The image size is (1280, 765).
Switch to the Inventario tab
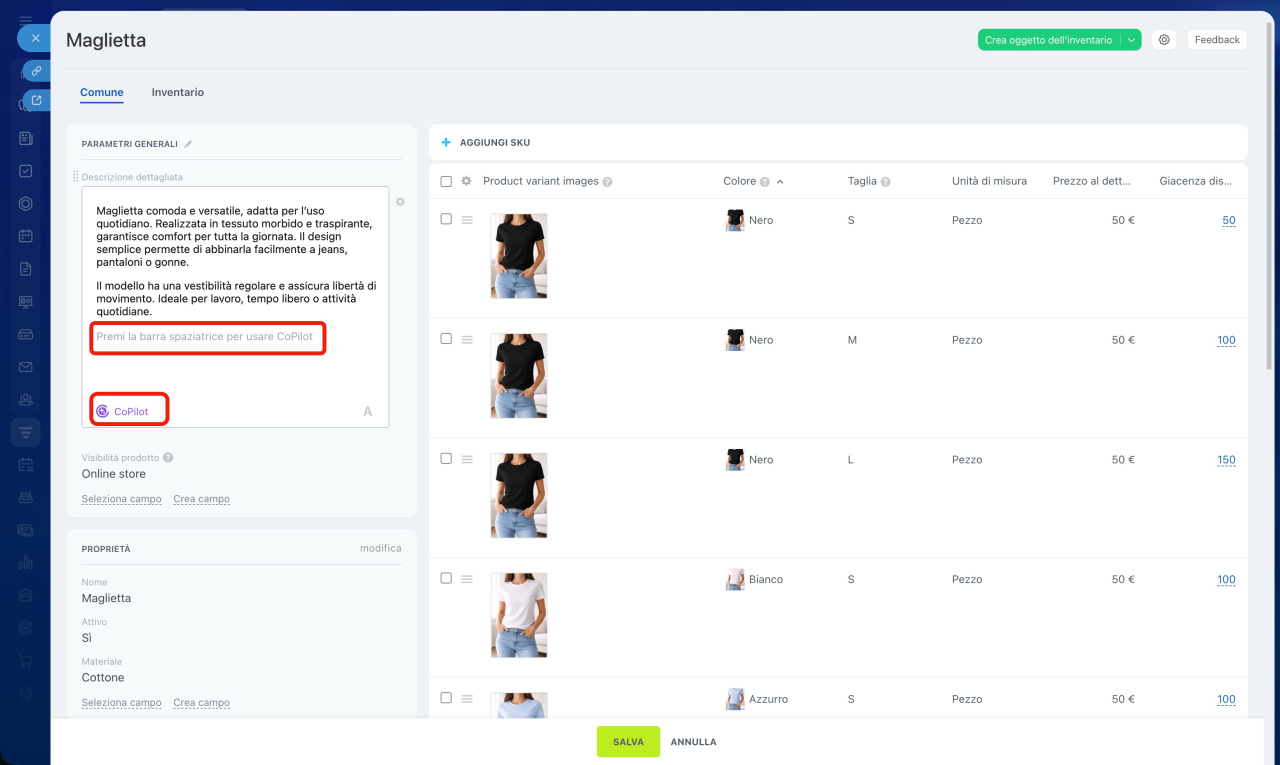(x=178, y=92)
